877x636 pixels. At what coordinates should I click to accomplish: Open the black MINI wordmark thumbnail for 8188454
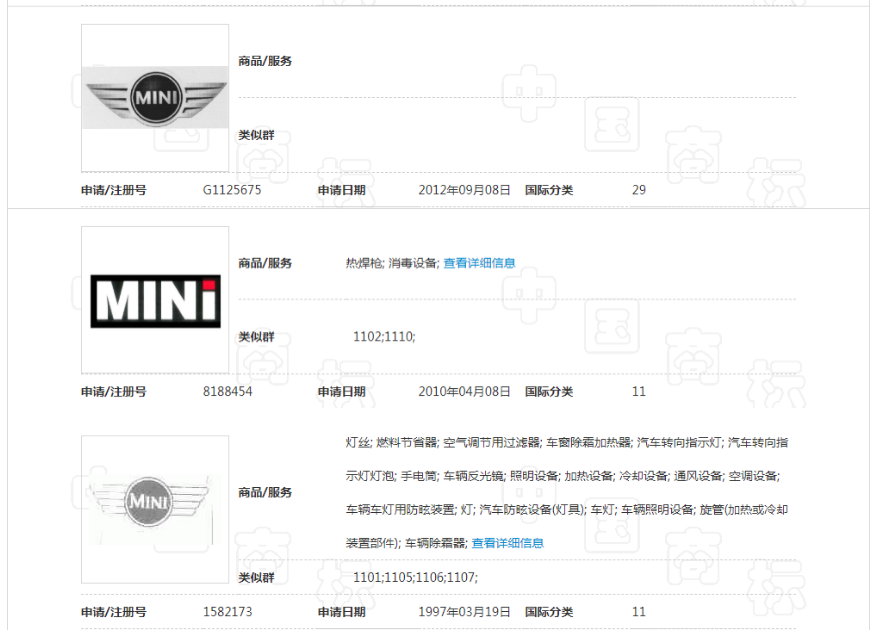155,300
